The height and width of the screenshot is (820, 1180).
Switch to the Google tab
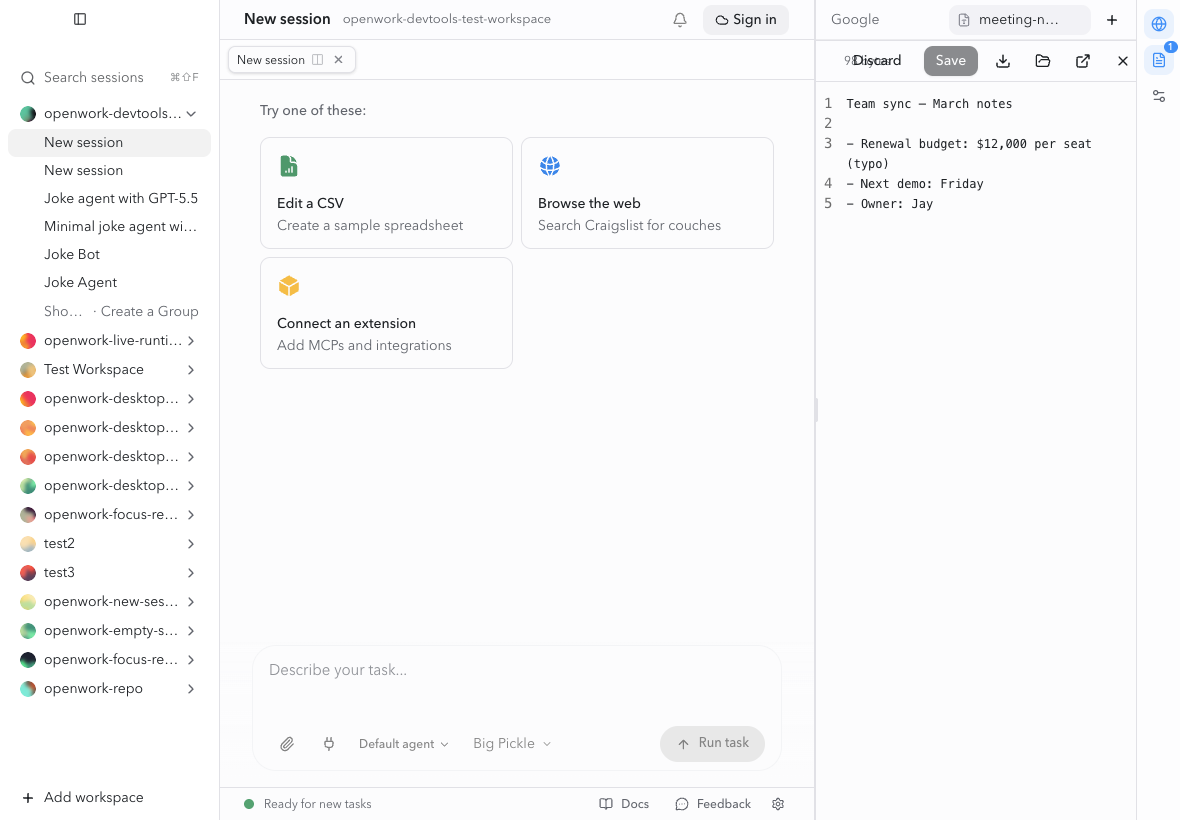click(x=855, y=20)
